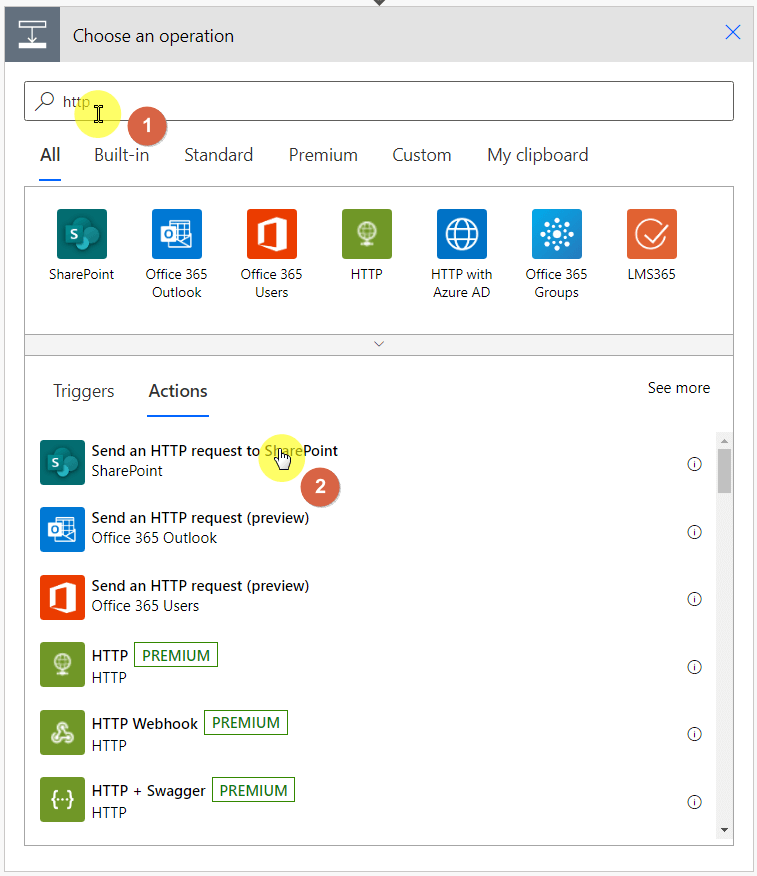
Task: Click the PREMIUM badge beside HTTP Webhook
Action: (x=246, y=722)
